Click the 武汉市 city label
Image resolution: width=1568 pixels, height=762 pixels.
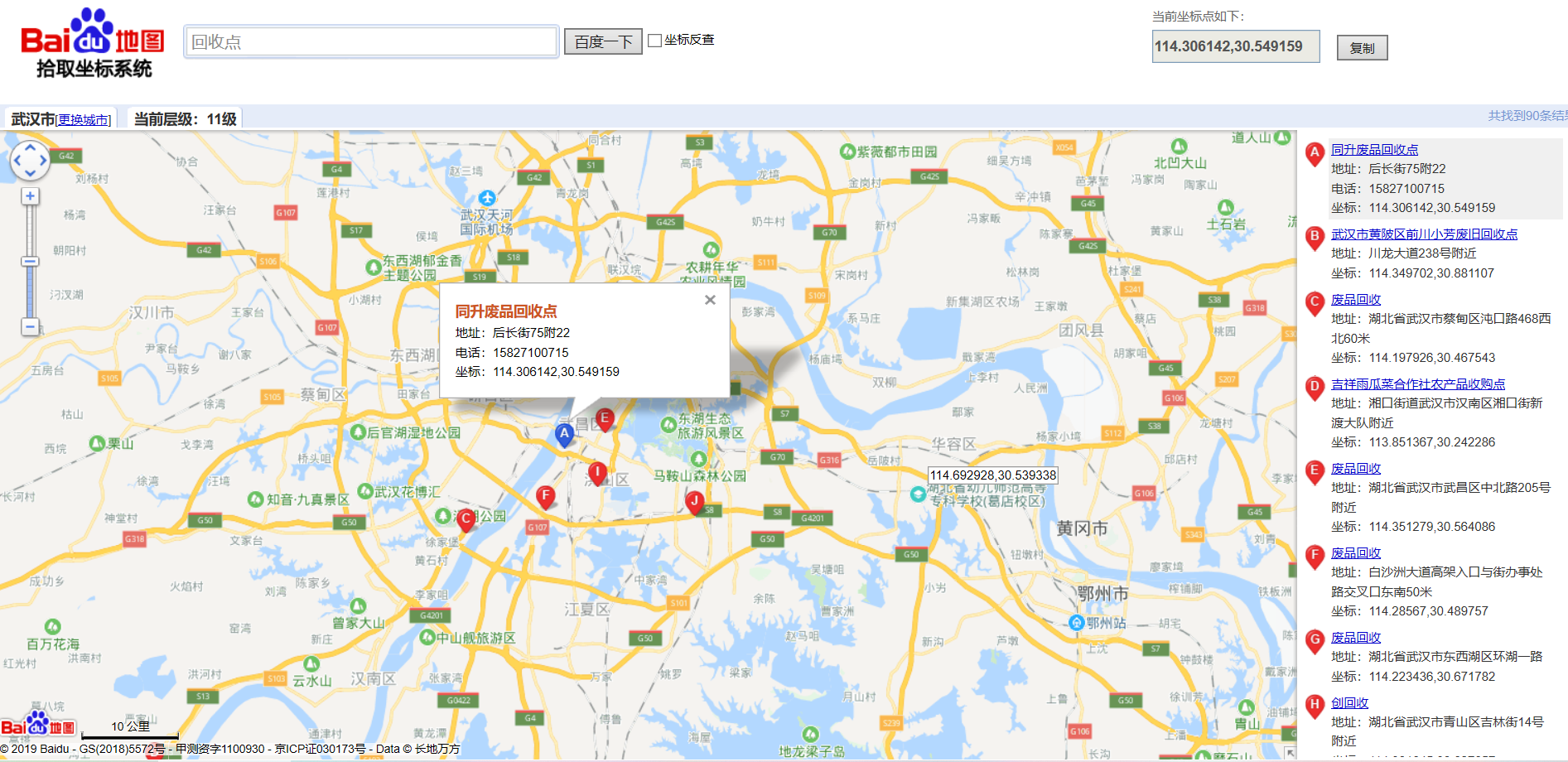coord(33,119)
